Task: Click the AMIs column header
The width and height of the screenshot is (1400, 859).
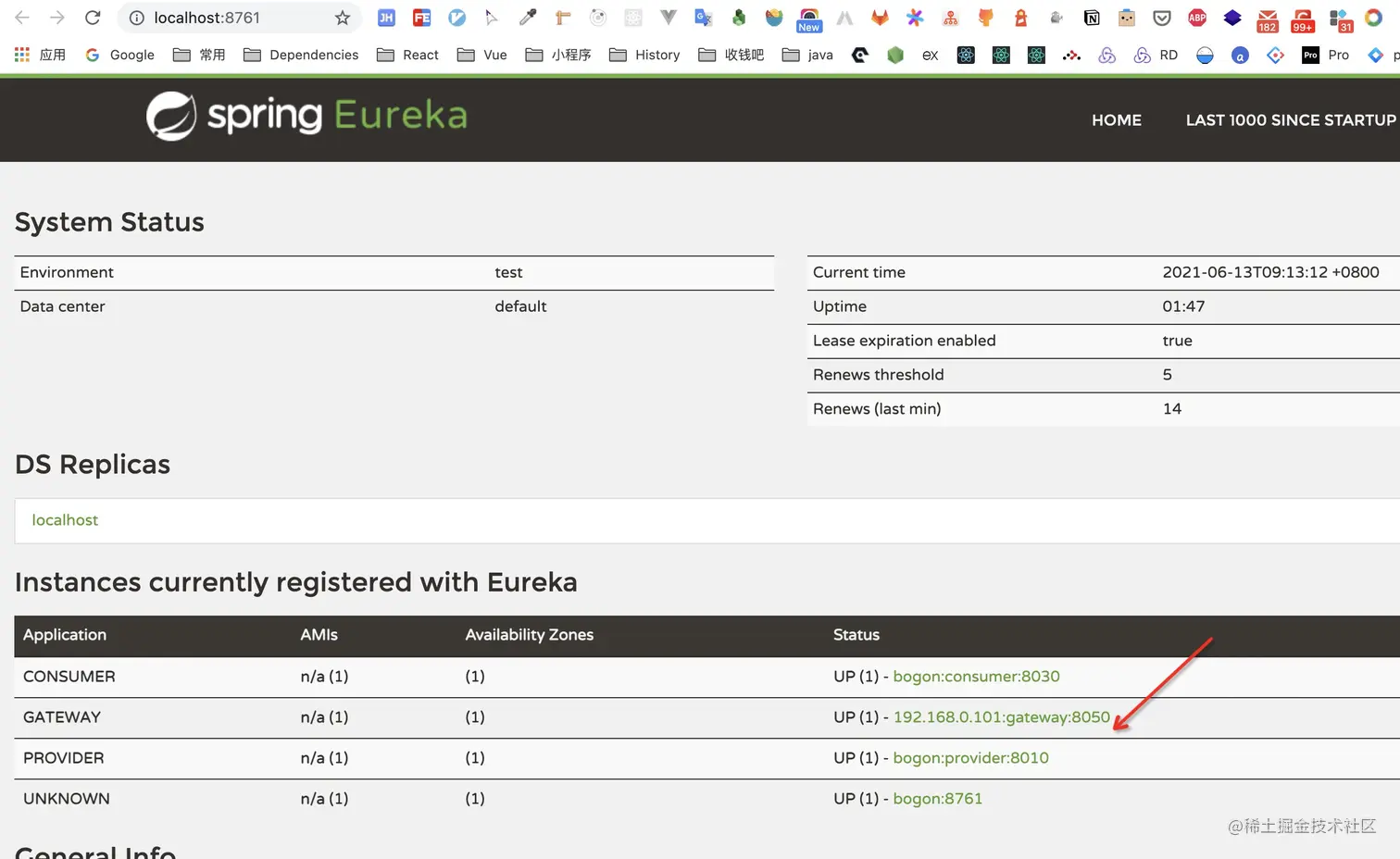Action: coord(319,635)
